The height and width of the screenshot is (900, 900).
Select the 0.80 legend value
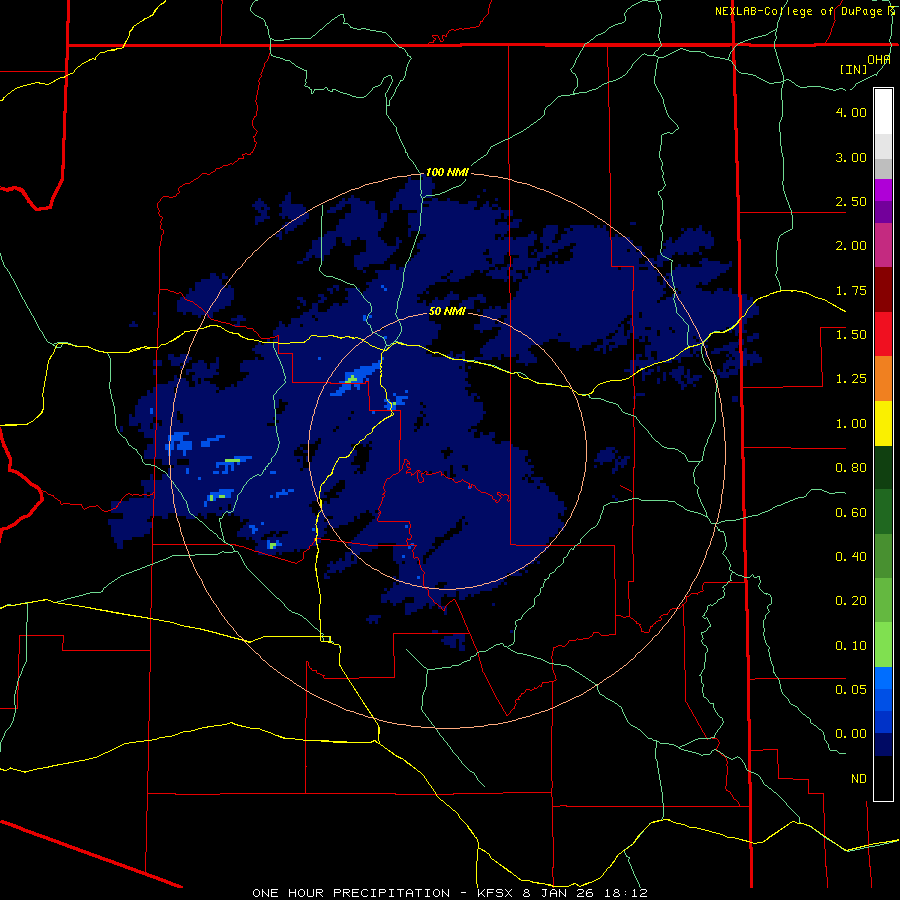[851, 468]
